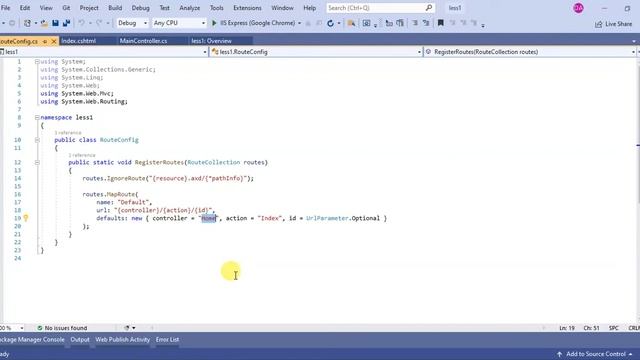The width and height of the screenshot is (640, 360).
Task: Collapse the using directives block
Action: (37, 62)
